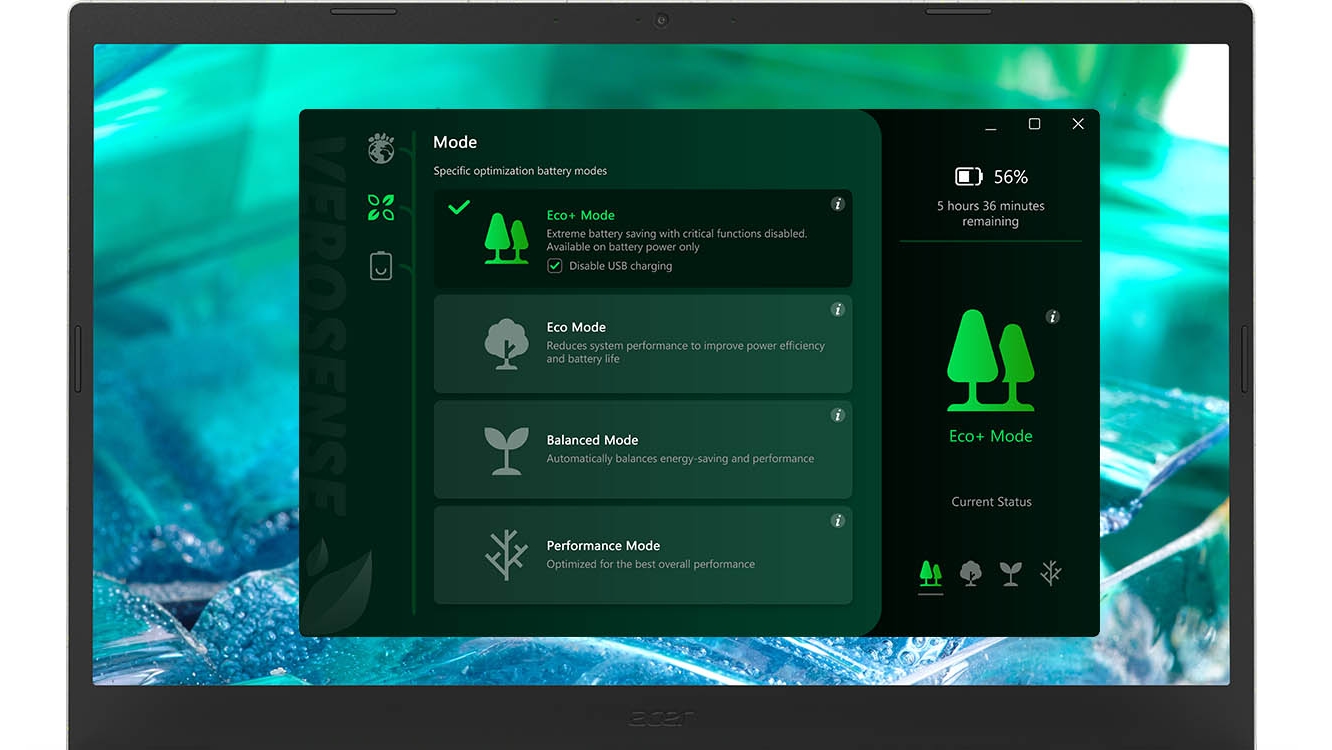Show info for Balanced Mode card
The height and width of the screenshot is (750, 1332).
(838, 415)
